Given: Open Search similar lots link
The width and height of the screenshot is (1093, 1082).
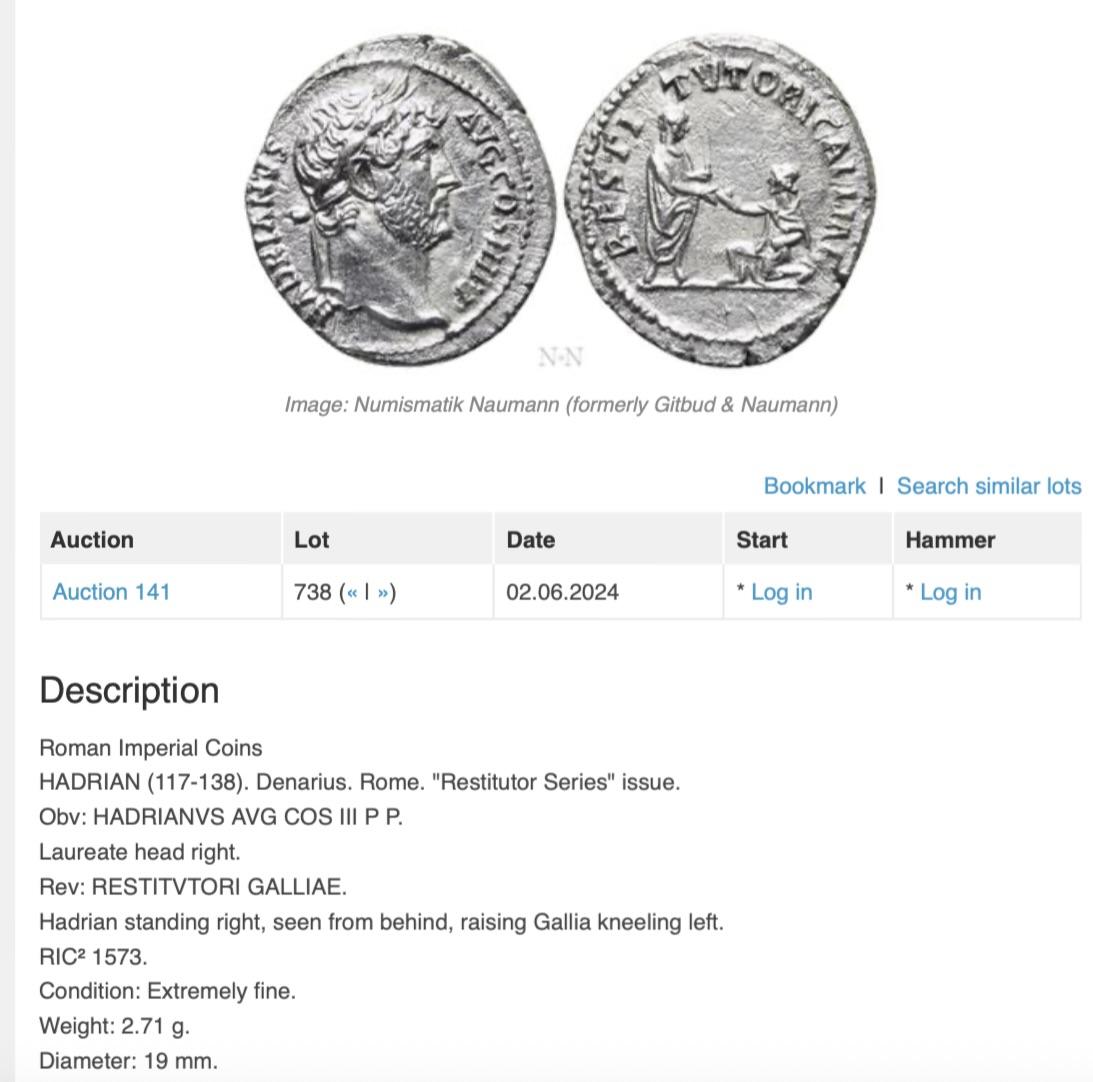Looking at the screenshot, I should pos(988,486).
